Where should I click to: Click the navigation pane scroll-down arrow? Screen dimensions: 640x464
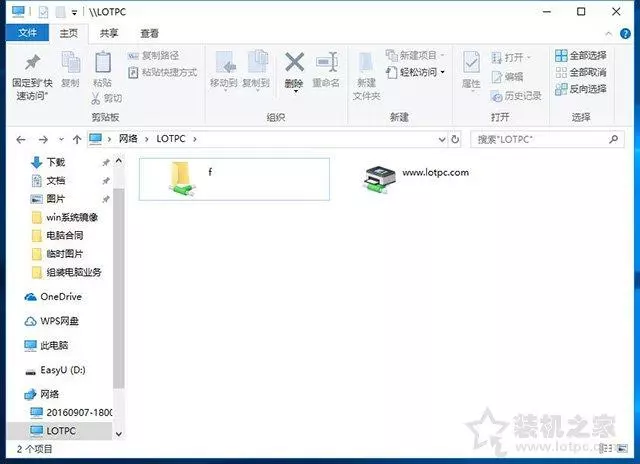[119, 434]
